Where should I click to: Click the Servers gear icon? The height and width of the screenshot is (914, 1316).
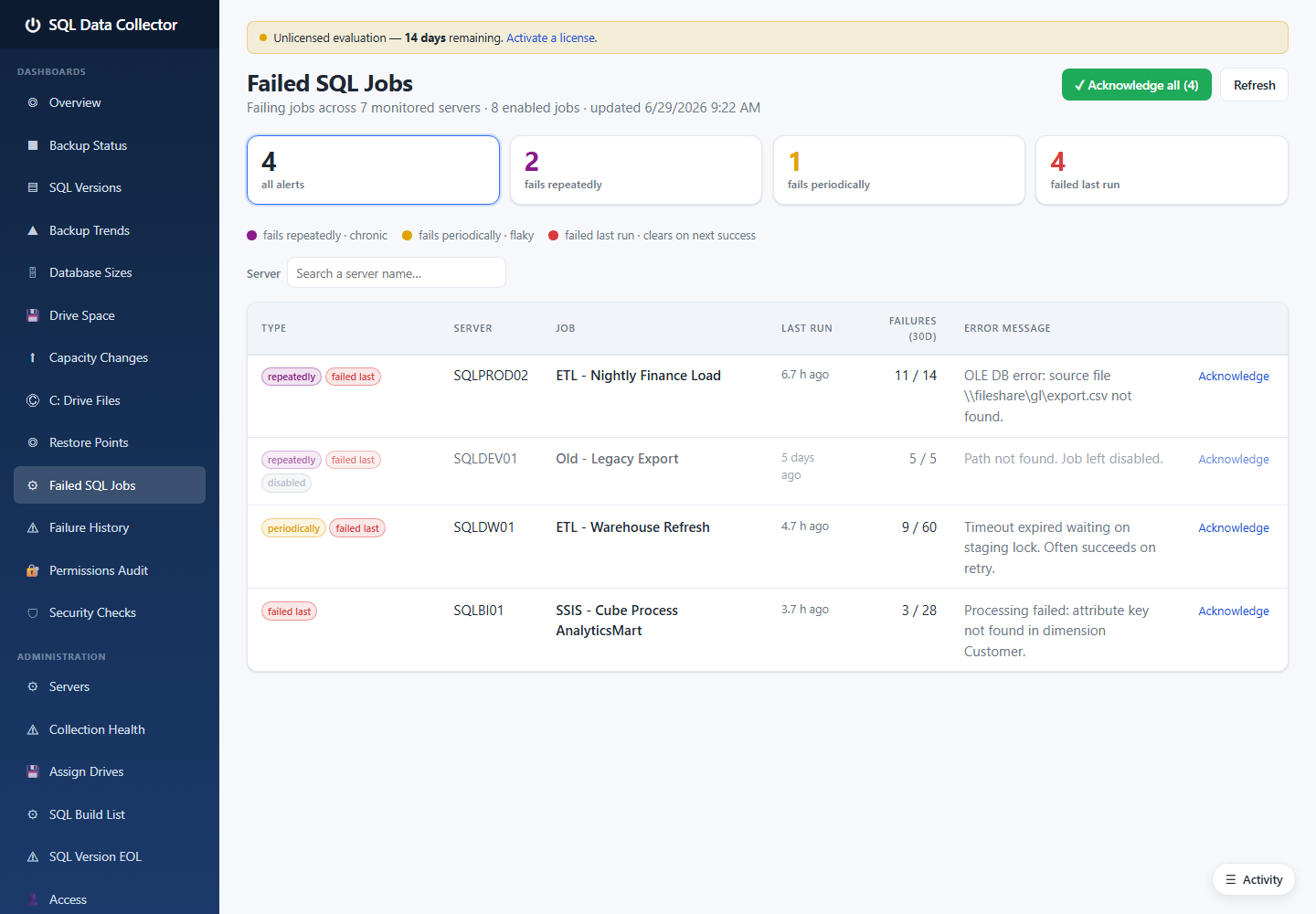[33, 686]
